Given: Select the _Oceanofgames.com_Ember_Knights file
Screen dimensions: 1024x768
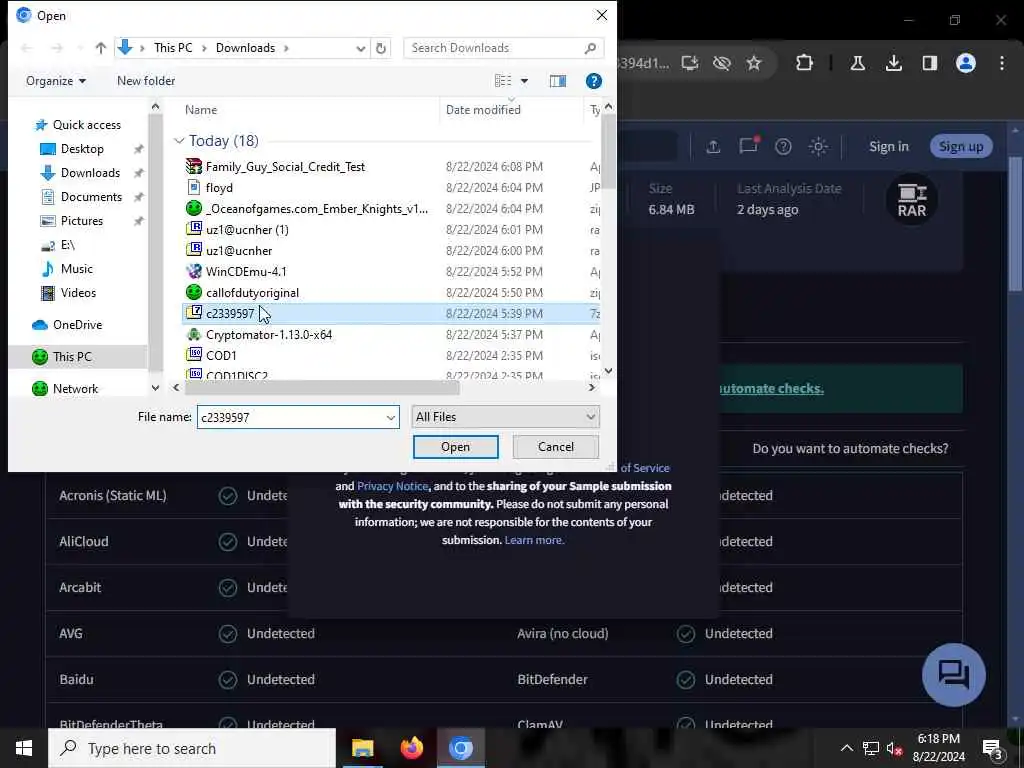Looking at the screenshot, I should tap(317, 208).
